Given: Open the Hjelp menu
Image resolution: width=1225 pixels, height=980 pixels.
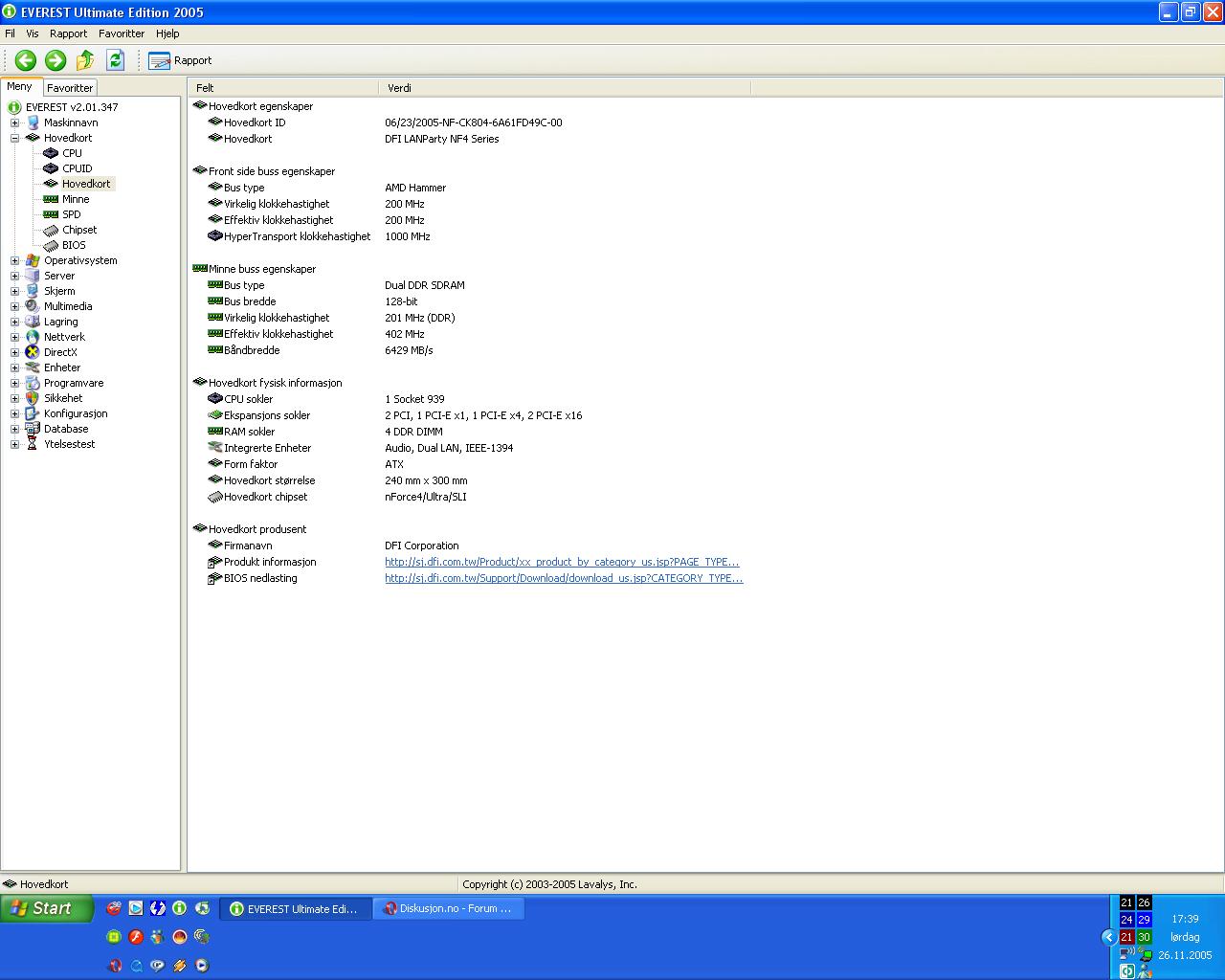Looking at the screenshot, I should 167,33.
